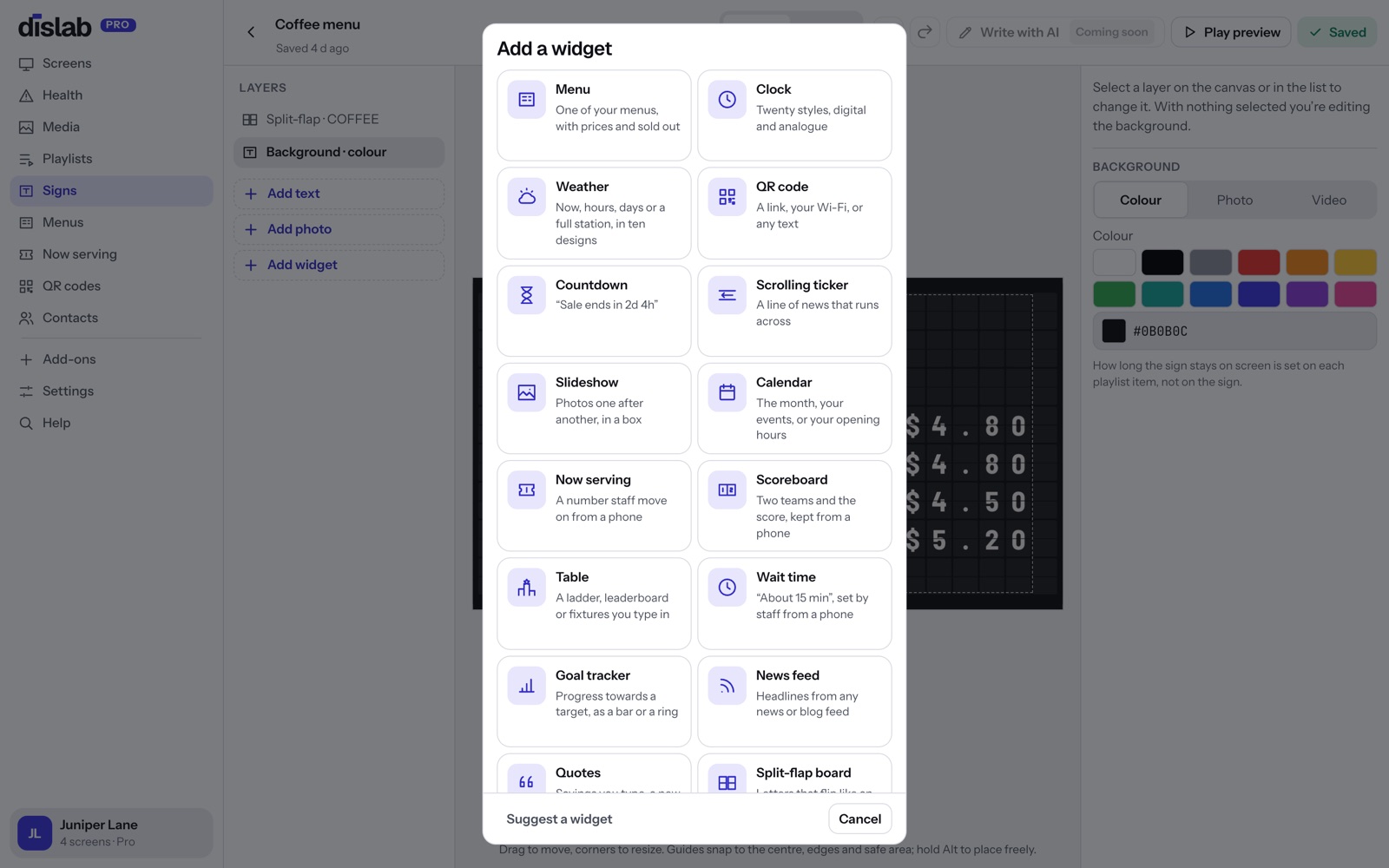This screenshot has width=1389, height=868.
Task: Click Add text in Layers
Action: 339,194
